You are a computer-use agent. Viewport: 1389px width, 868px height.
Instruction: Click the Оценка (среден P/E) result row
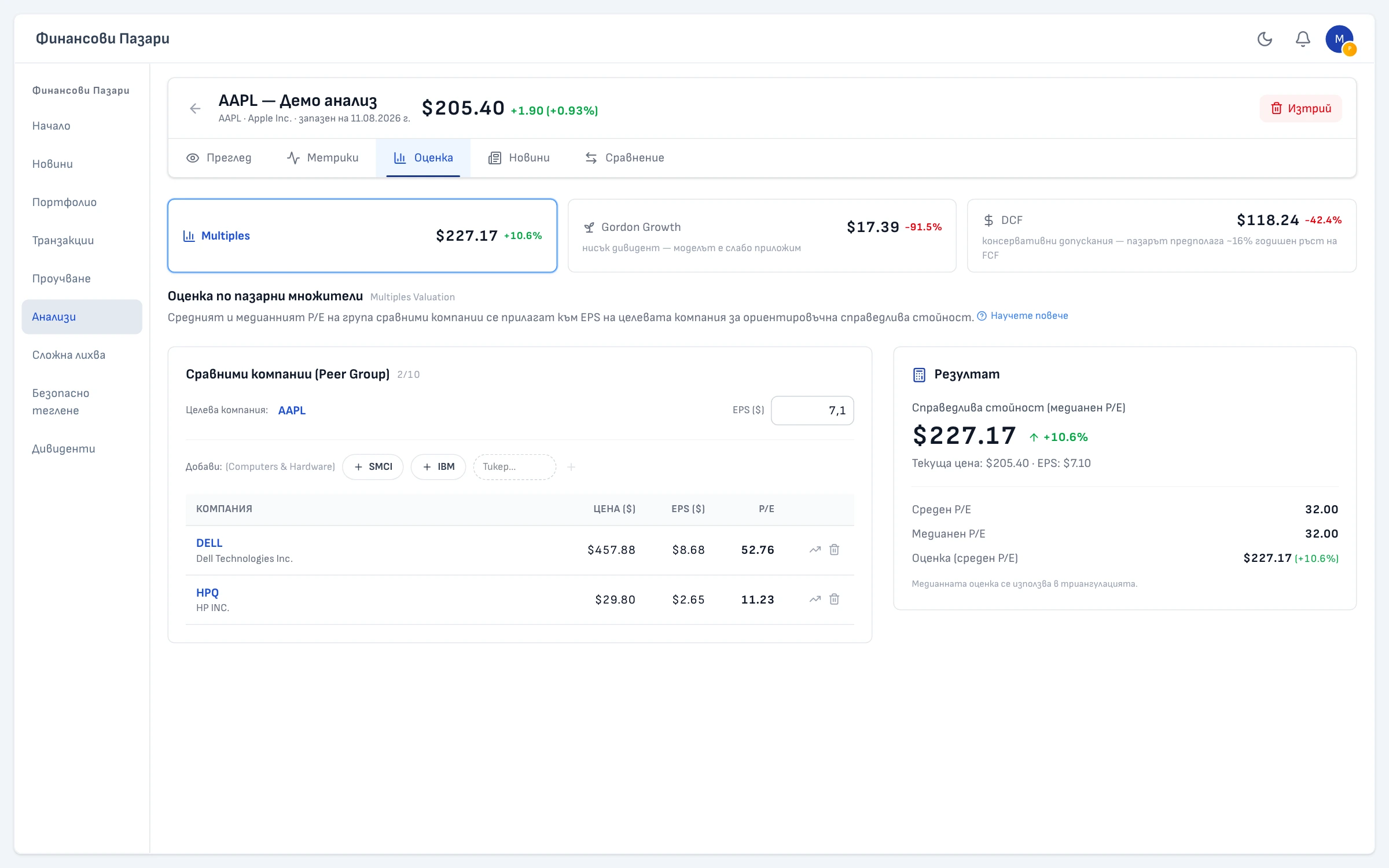pyautogui.click(x=1125, y=558)
